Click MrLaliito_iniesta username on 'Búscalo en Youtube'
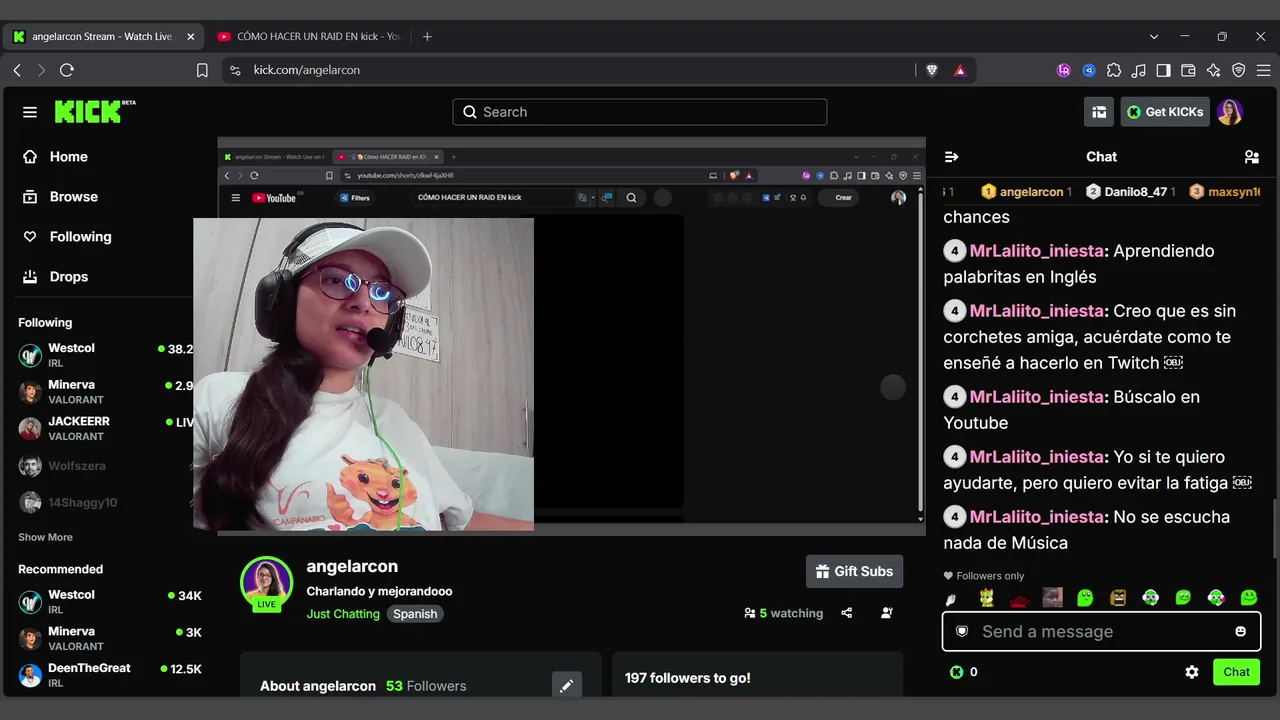Screen dimensions: 1280x720 tap(1037, 397)
